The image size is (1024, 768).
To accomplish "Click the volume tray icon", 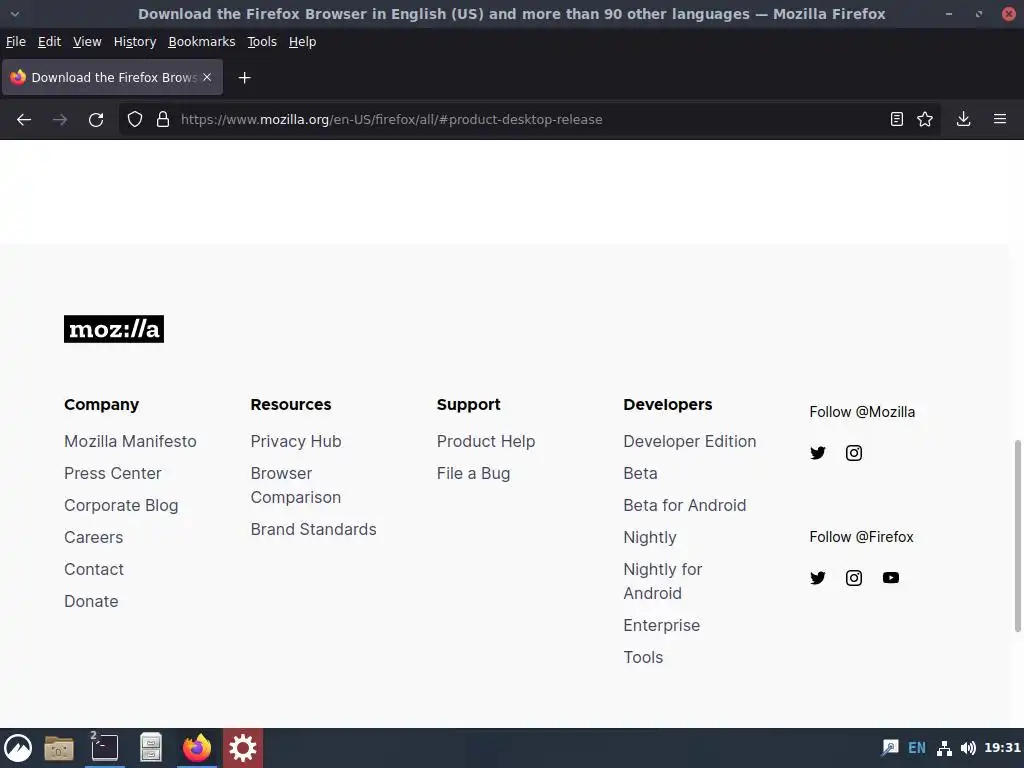I will (968, 748).
